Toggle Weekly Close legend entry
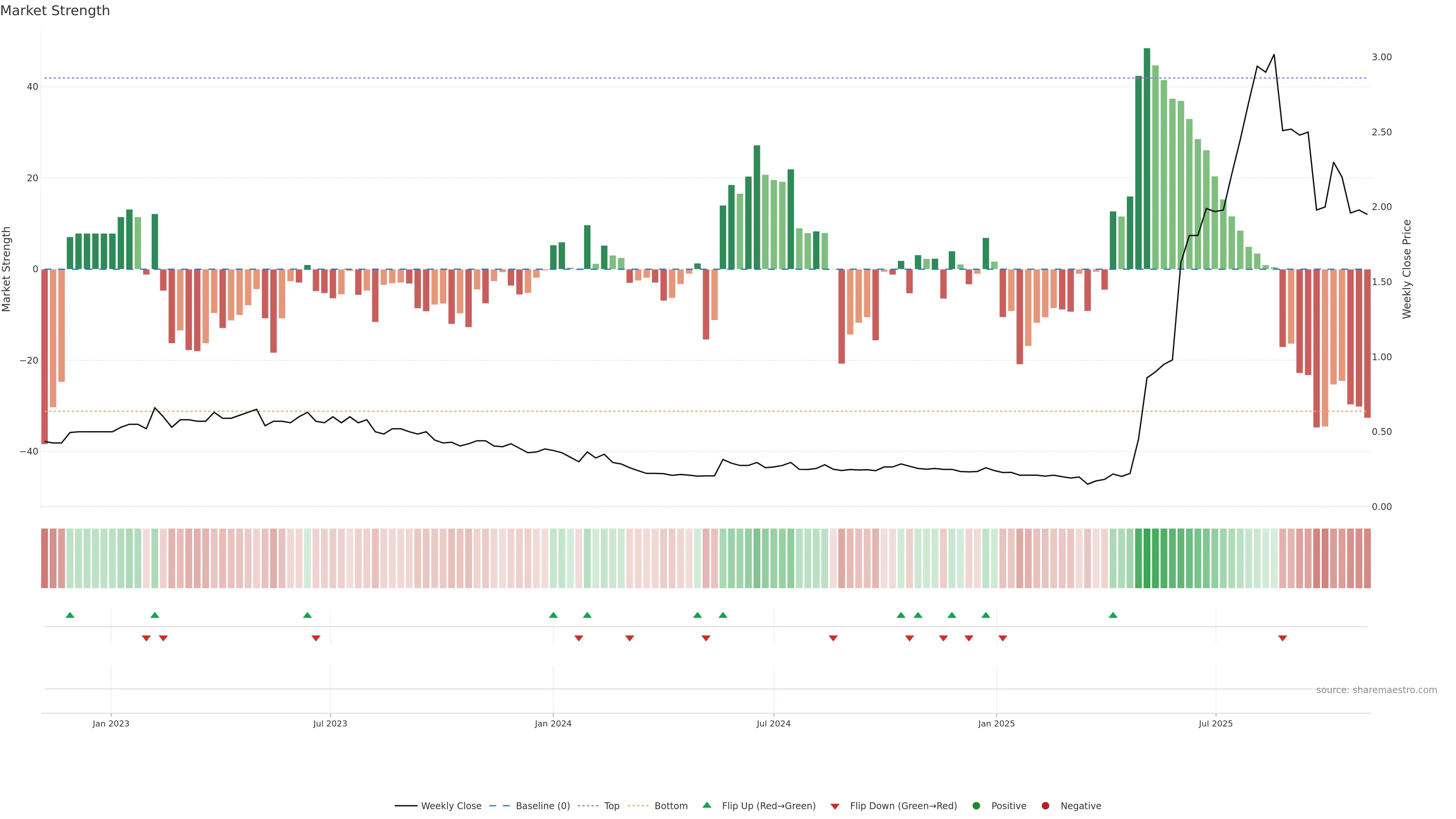This screenshot has height=819, width=1456. click(450, 806)
